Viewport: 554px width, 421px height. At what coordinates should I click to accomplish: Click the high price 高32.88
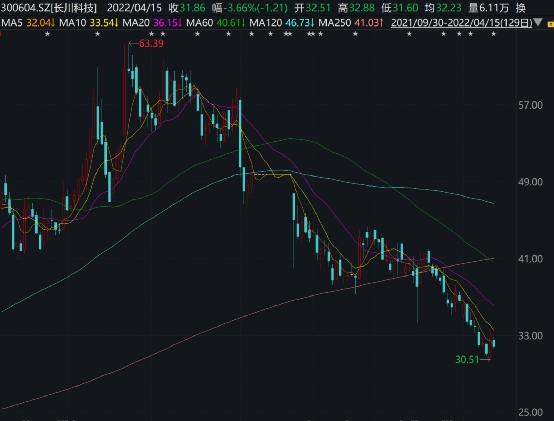point(356,8)
